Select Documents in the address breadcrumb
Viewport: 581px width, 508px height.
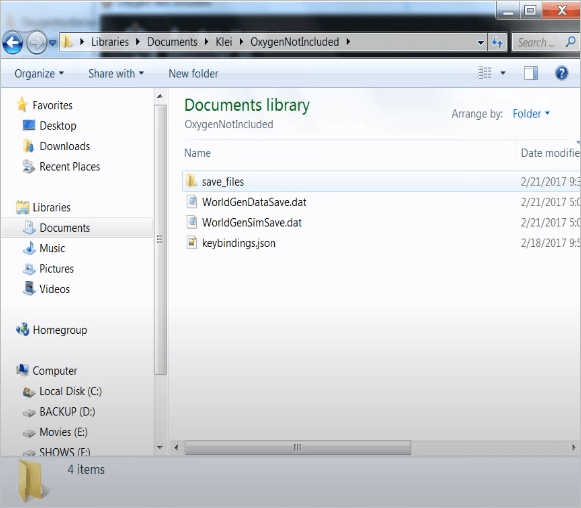(x=172, y=42)
